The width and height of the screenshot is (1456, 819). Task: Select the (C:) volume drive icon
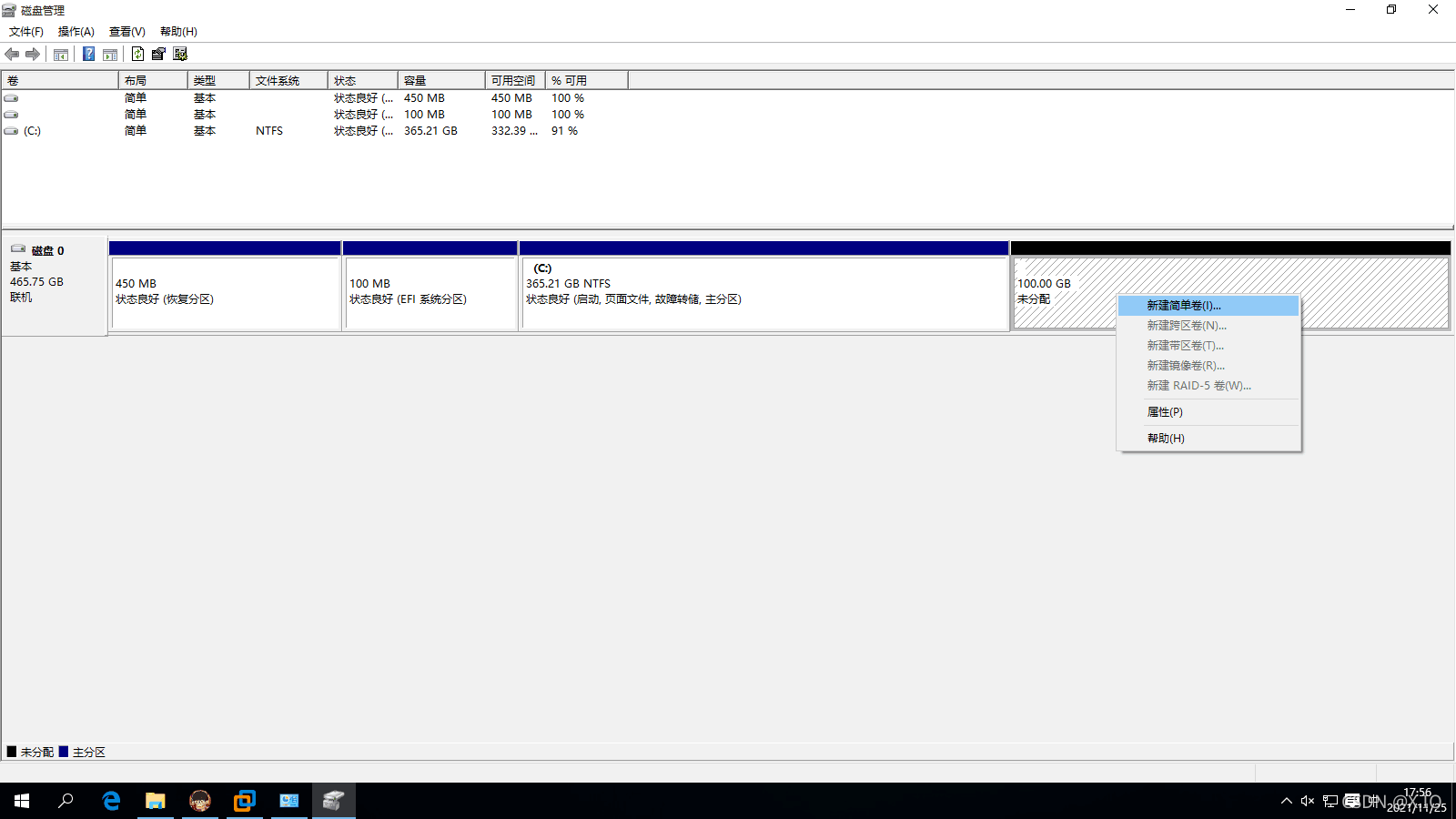click(11, 131)
